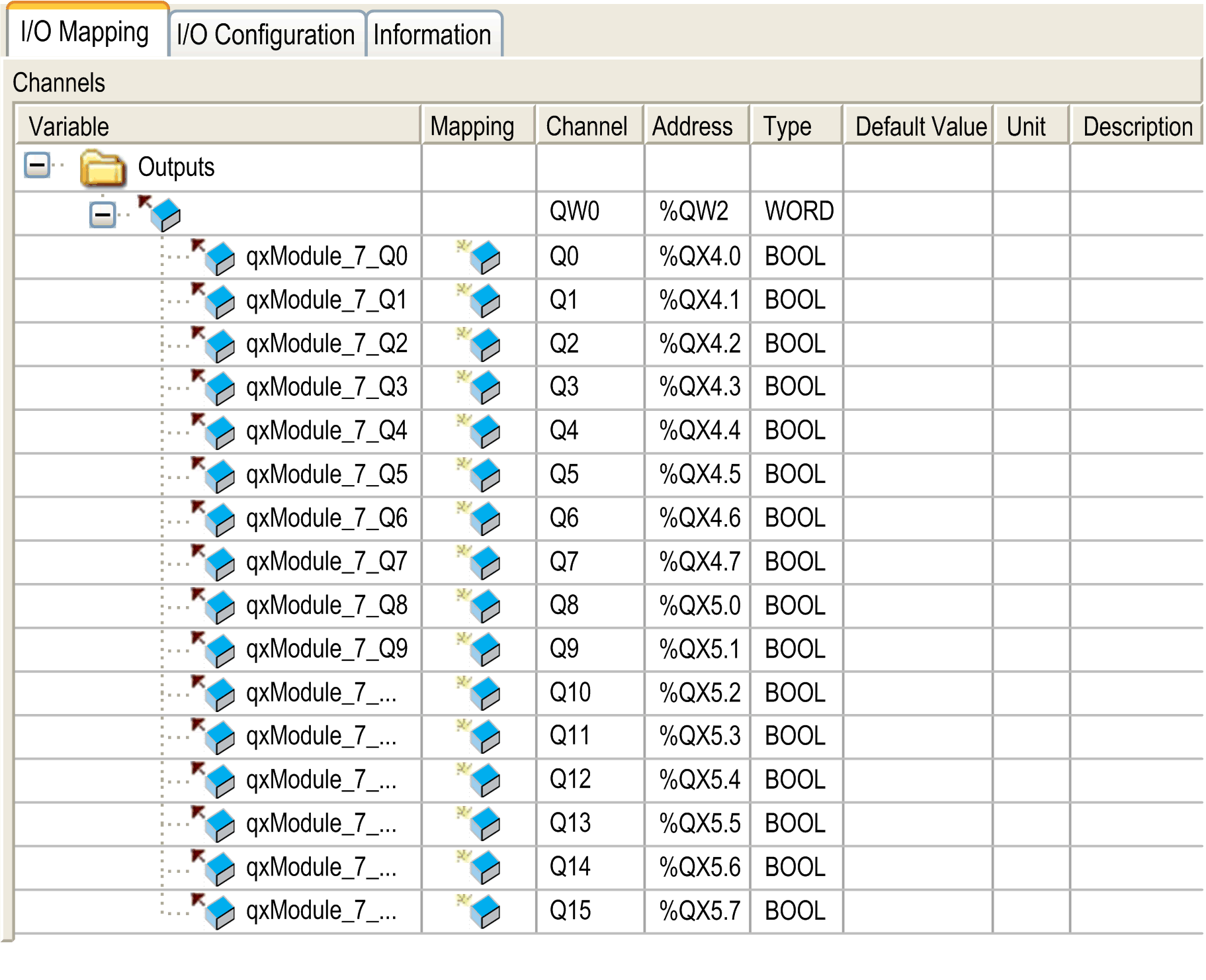Click the qxModule_7_Q5 variable icon
This screenshot has height=980, width=1206.
(x=216, y=474)
